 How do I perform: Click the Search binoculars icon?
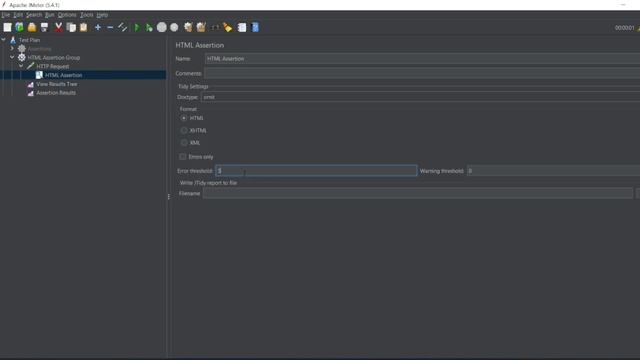tap(215, 27)
